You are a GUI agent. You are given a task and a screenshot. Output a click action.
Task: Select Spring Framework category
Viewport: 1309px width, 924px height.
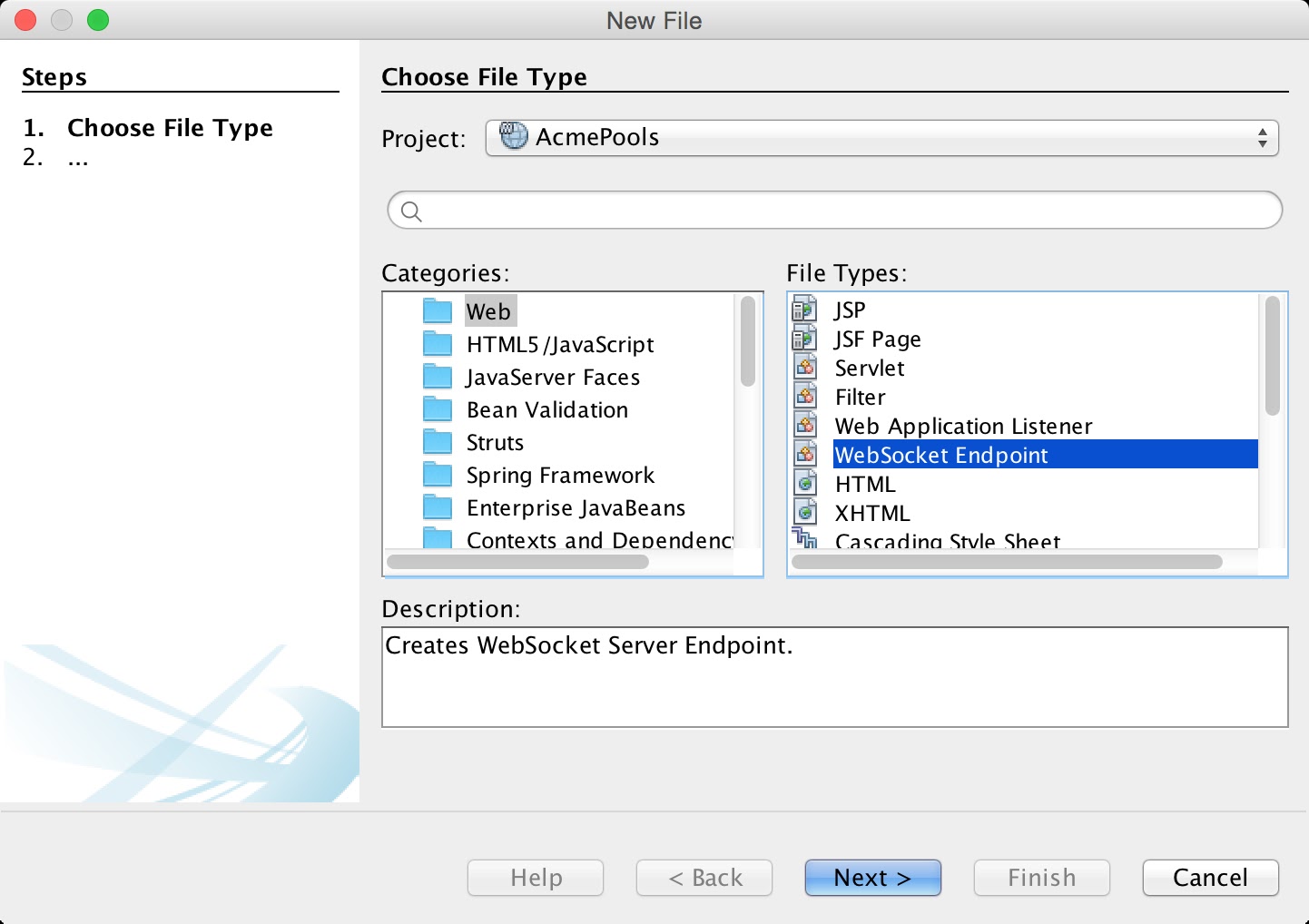[x=560, y=476]
